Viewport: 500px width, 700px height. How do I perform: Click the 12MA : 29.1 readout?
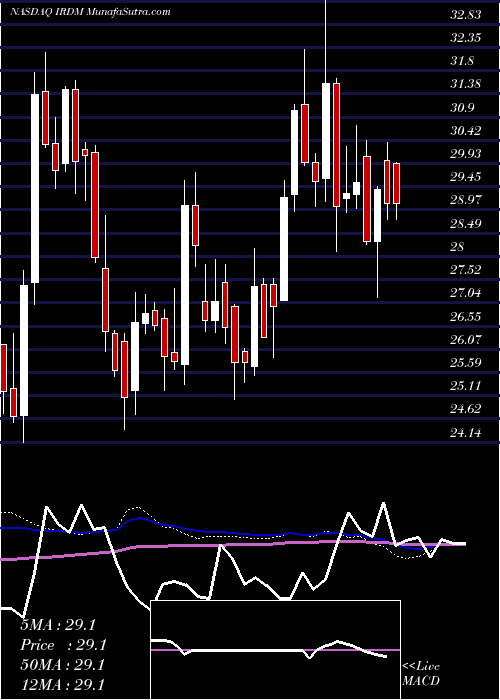click(x=62, y=684)
